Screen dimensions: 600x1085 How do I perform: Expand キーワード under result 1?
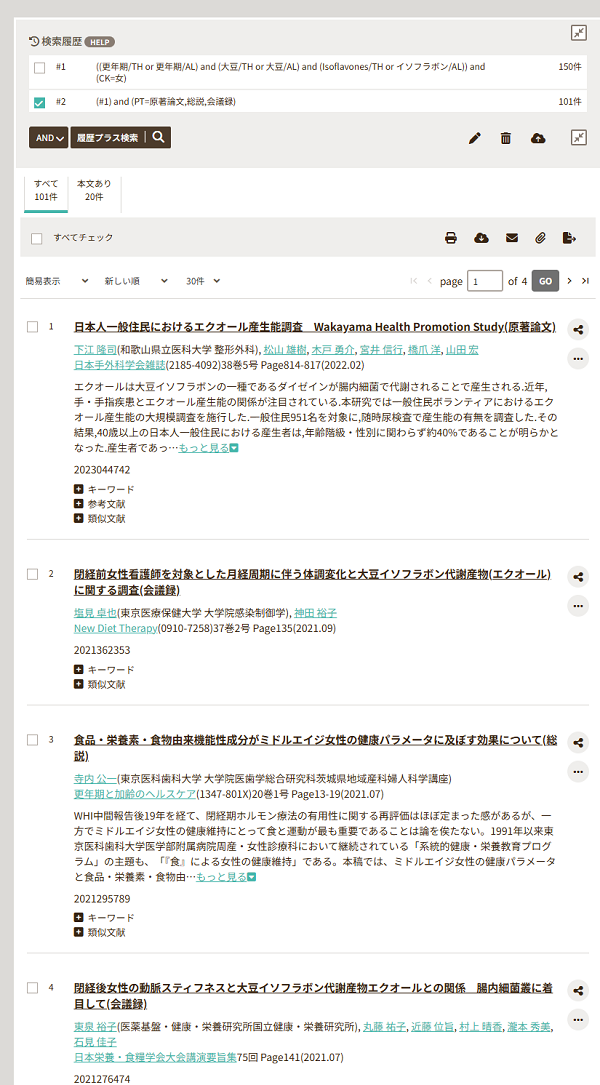pos(104,489)
